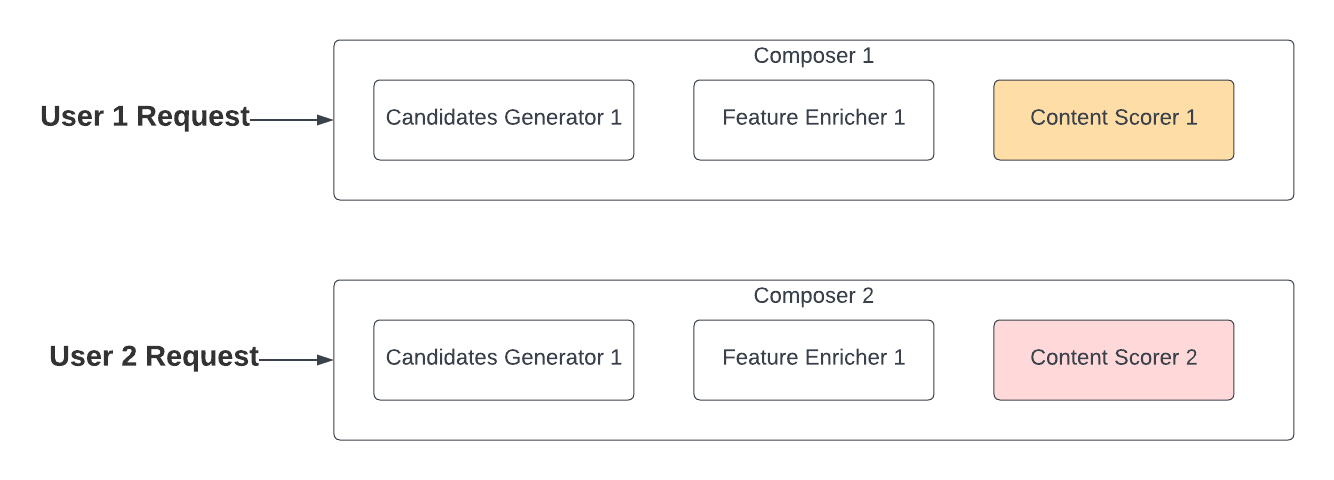Click empty space between Composer 2's Candidates Generator and Feature Enricher
The image size is (1334, 480).
(663, 360)
